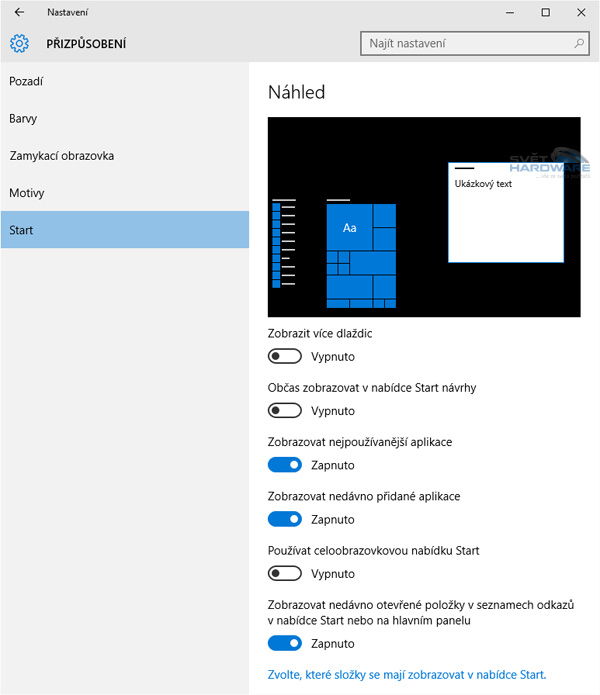Click the back arrow in the title bar
Viewport: 600px width, 695px height.
click(19, 12)
